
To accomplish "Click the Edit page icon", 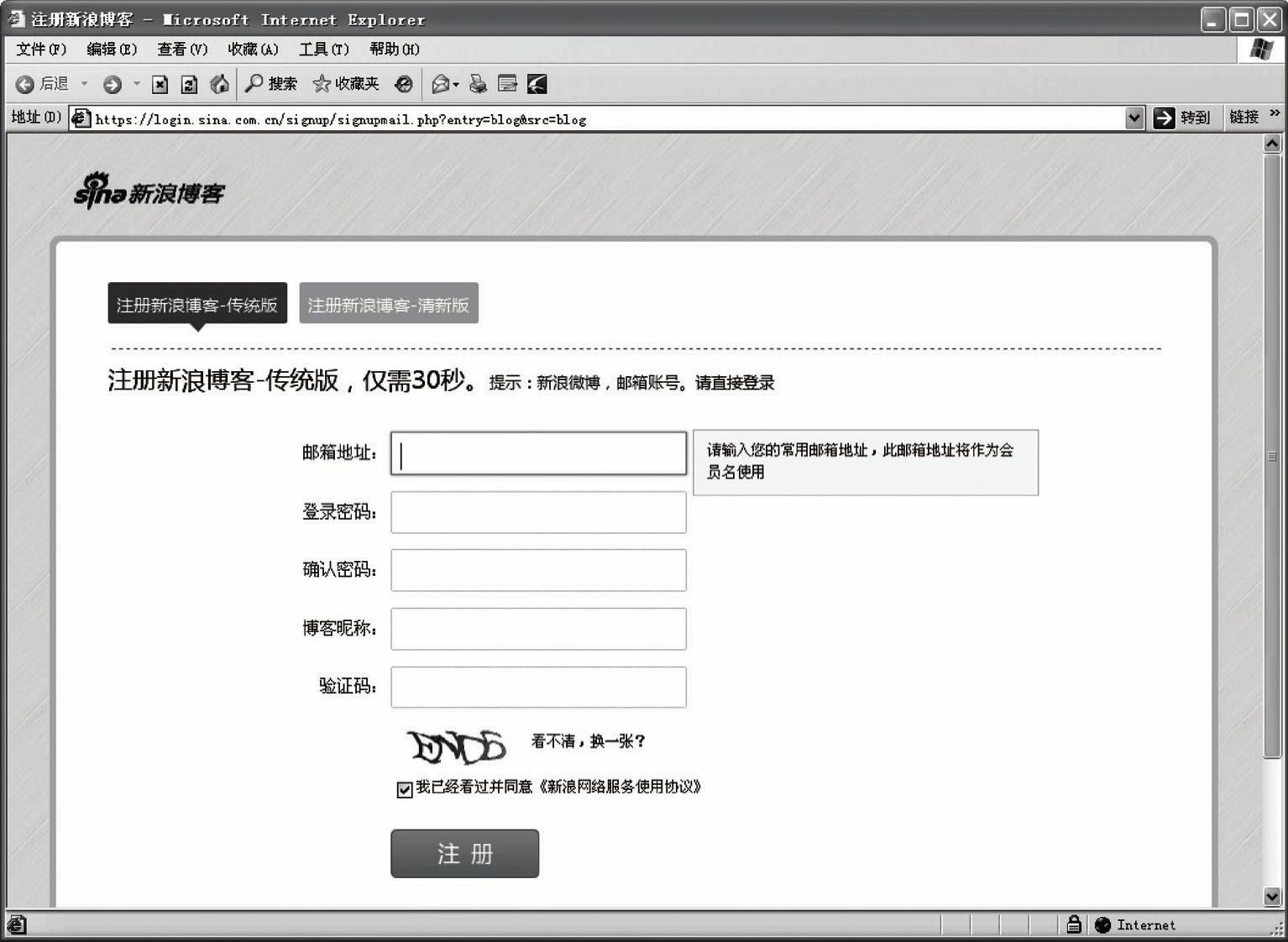I will [x=507, y=84].
